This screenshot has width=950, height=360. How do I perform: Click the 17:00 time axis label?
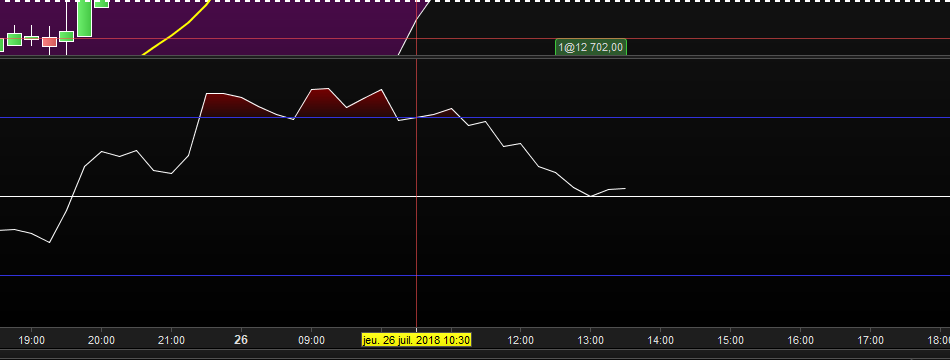[870, 341]
